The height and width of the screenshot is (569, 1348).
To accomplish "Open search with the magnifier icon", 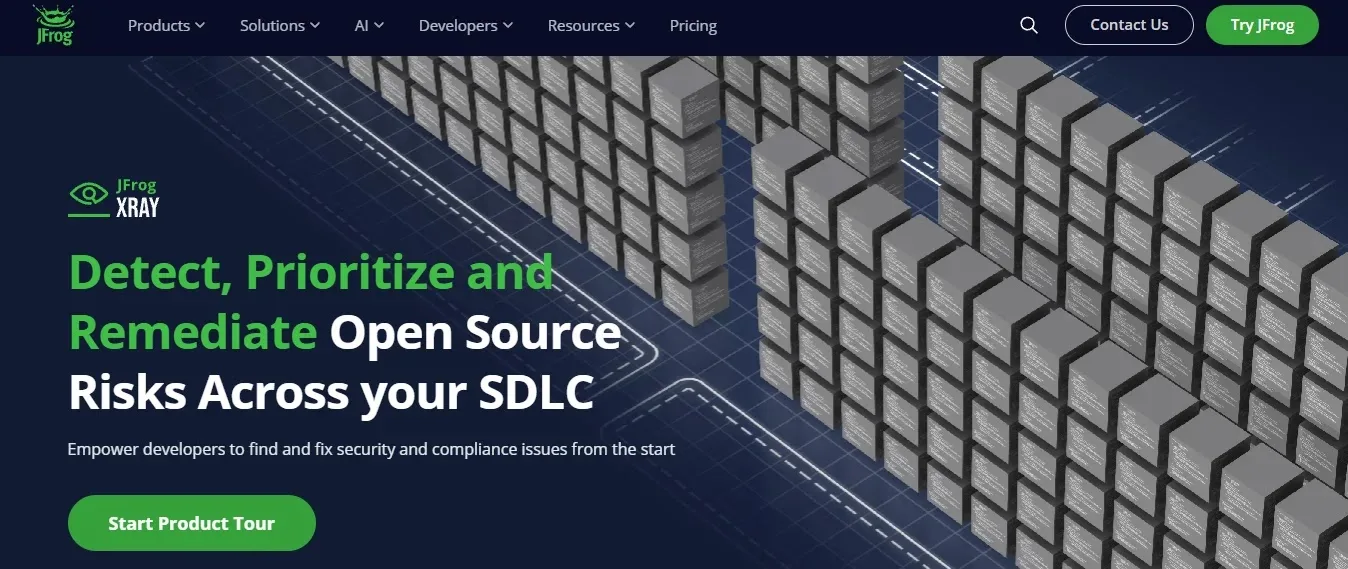I will 1029,26.
